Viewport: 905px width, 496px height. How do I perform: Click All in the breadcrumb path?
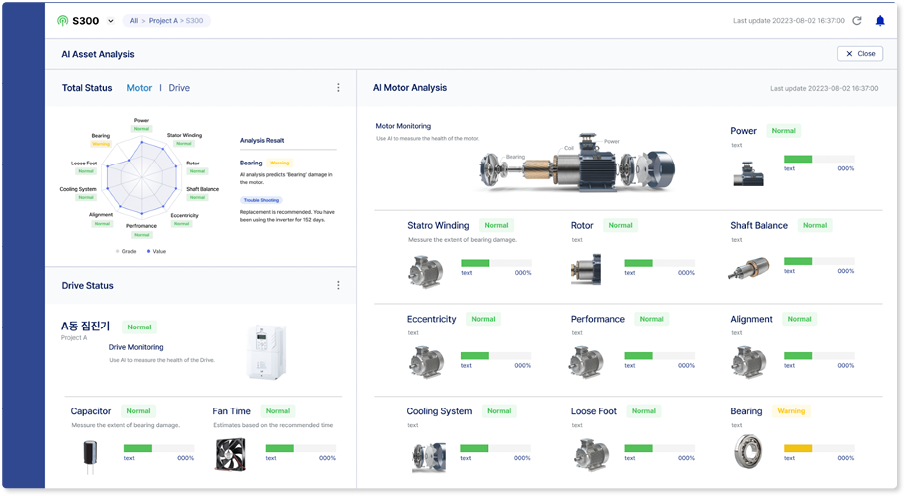click(134, 21)
